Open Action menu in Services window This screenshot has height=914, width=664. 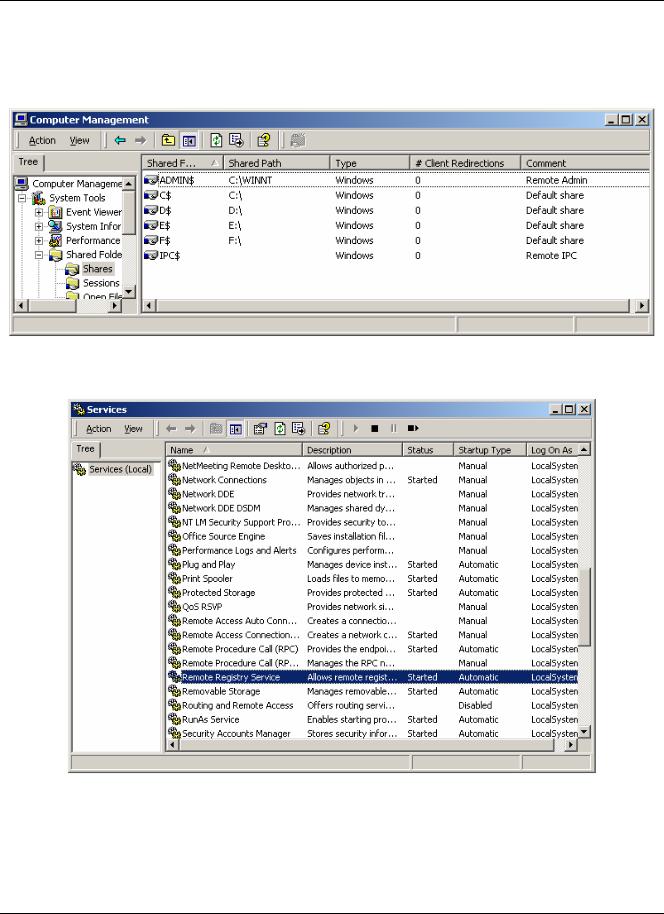click(x=99, y=429)
